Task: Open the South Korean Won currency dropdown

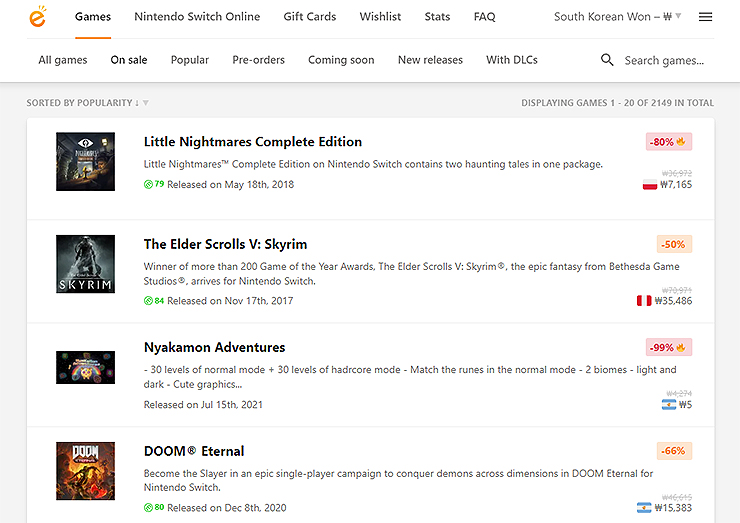Action: [x=617, y=17]
